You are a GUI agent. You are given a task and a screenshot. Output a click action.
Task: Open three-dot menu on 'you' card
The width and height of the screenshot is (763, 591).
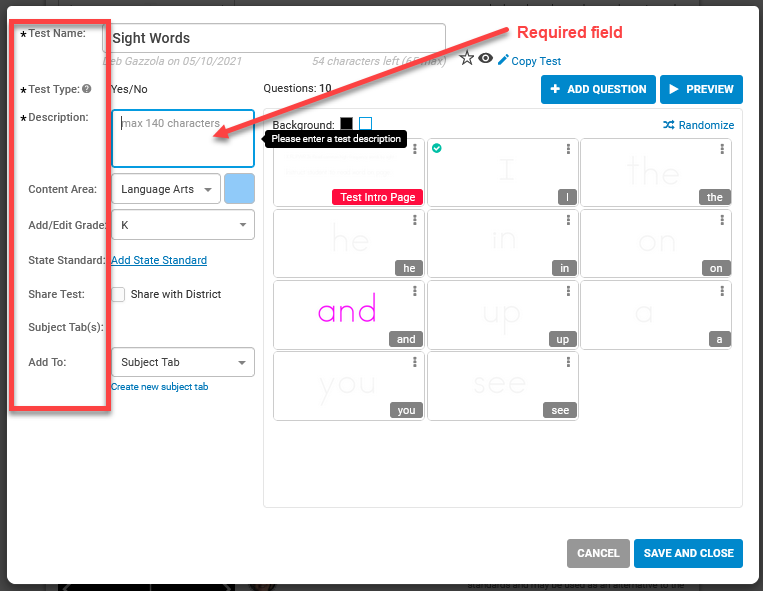tap(414, 362)
